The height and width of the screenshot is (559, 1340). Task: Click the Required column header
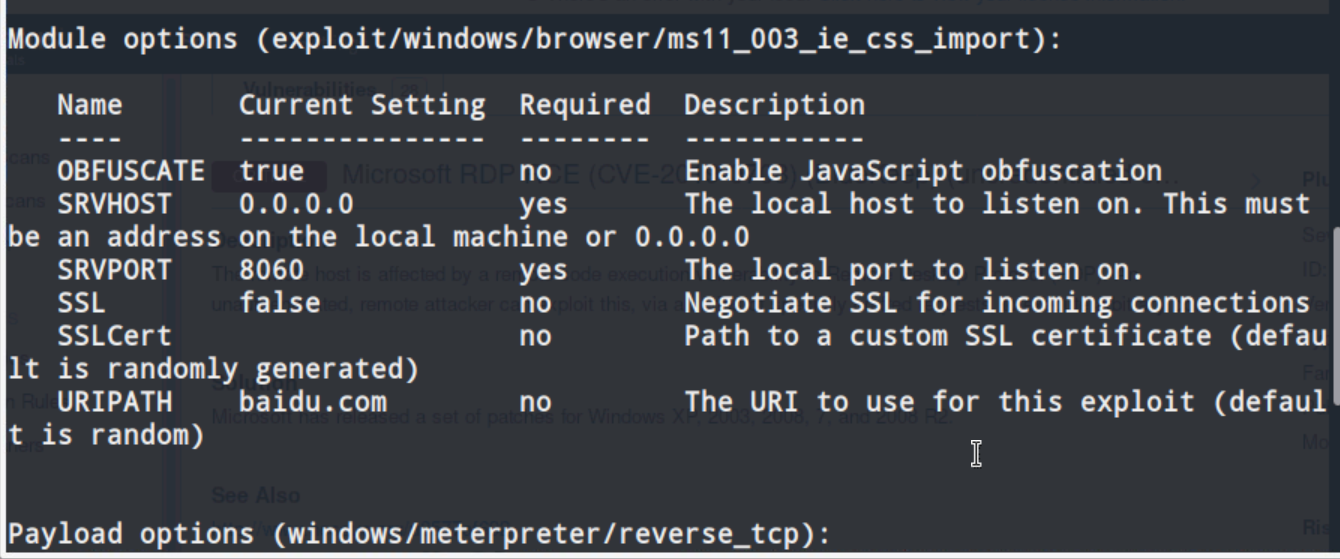585,105
